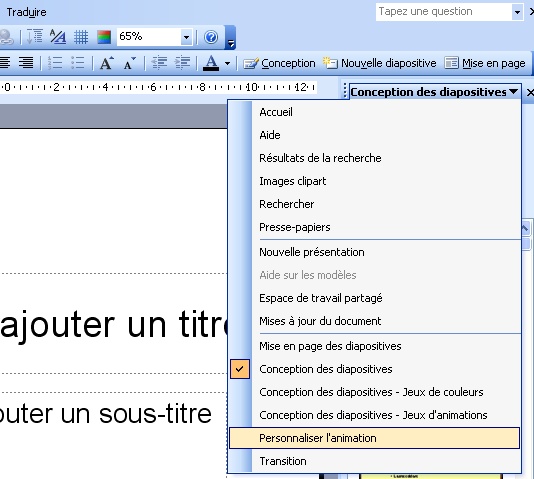Toggle the show/hide grid icon

(81, 37)
